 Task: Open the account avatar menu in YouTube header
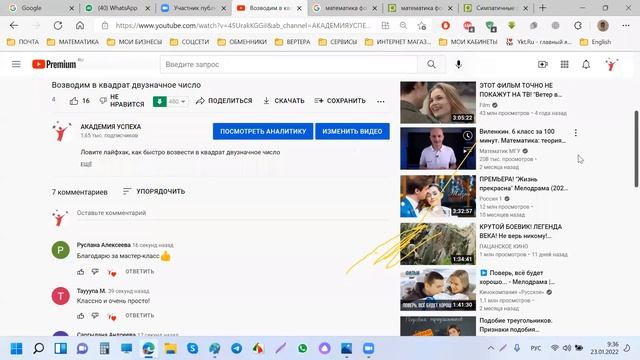coord(611,64)
